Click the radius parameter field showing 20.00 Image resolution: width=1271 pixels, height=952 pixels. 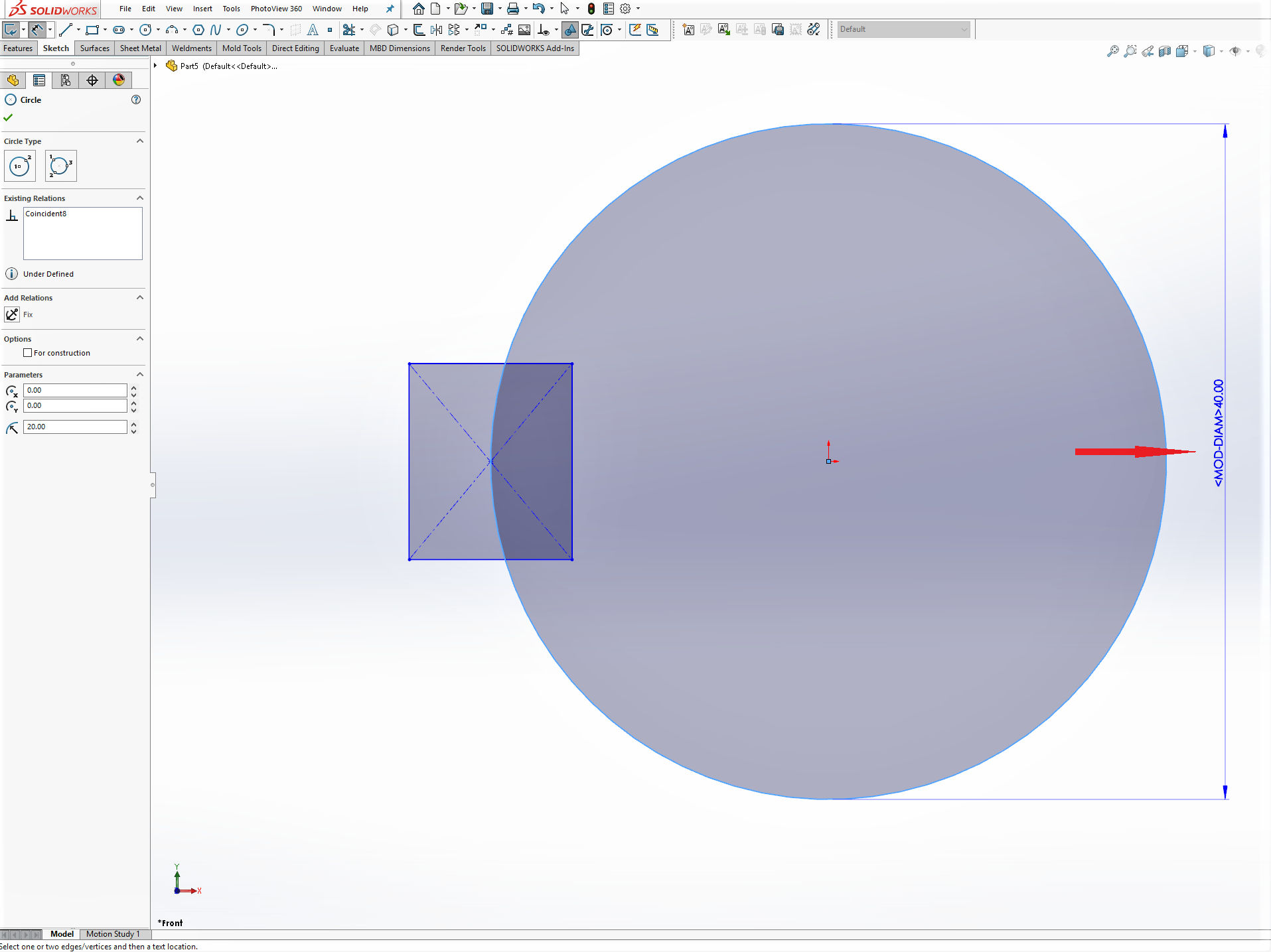[x=75, y=427]
